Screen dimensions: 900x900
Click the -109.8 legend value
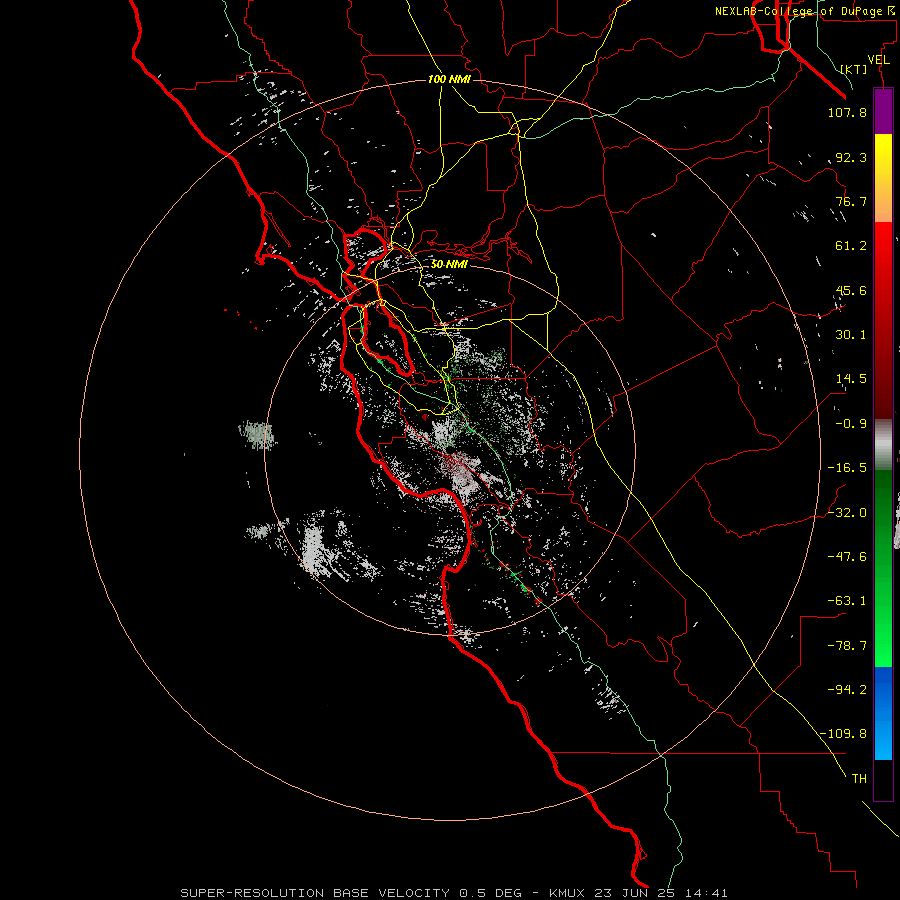pyautogui.click(x=843, y=734)
